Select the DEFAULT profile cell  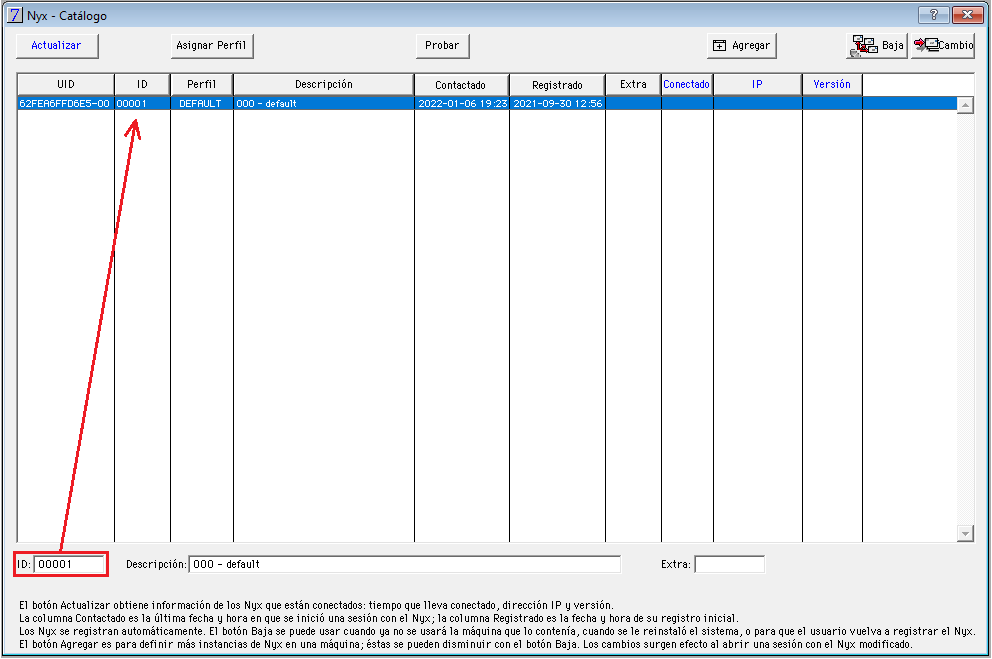[x=201, y=103]
